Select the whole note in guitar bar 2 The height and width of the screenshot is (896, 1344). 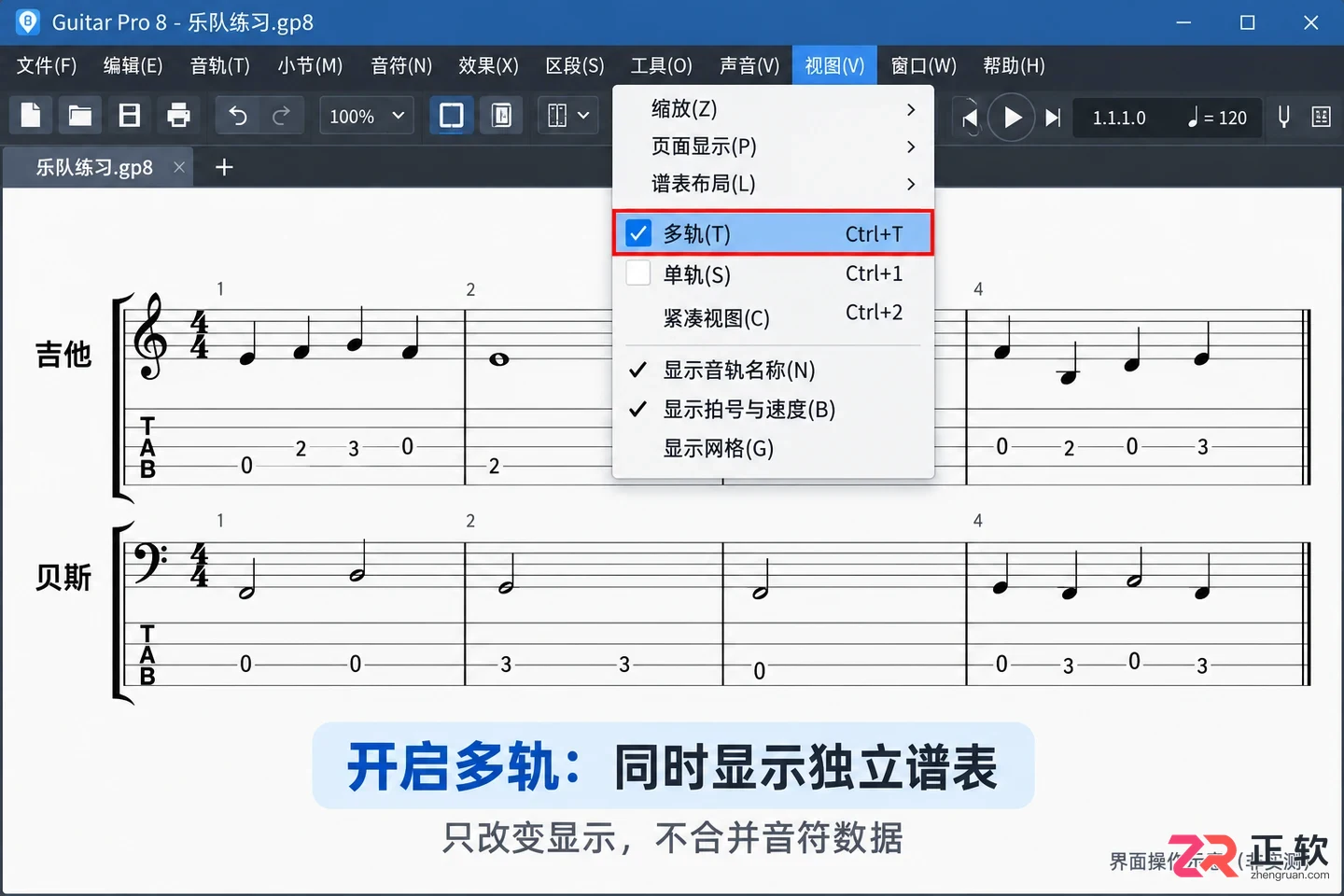(x=499, y=359)
